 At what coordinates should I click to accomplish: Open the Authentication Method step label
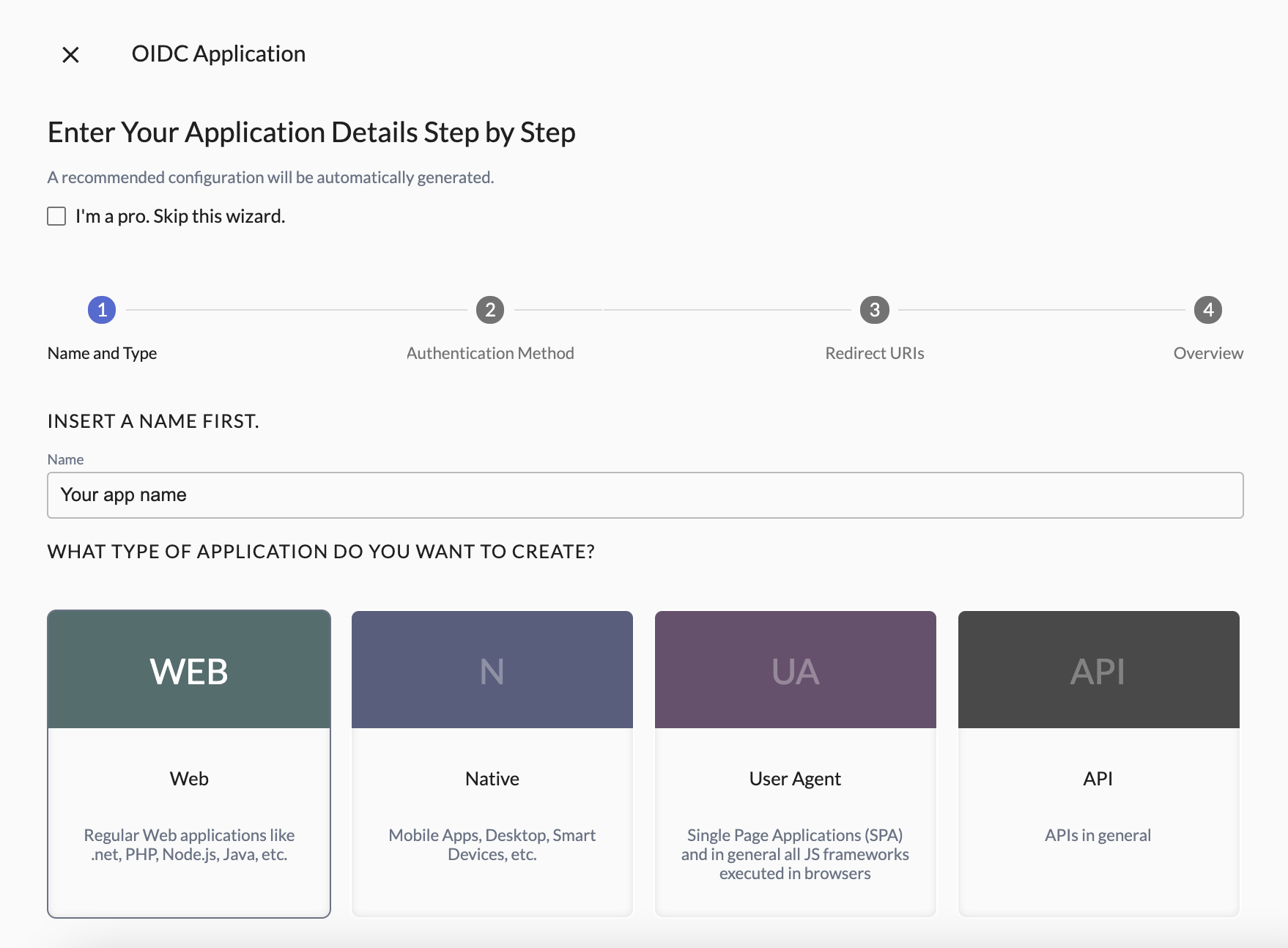[490, 353]
